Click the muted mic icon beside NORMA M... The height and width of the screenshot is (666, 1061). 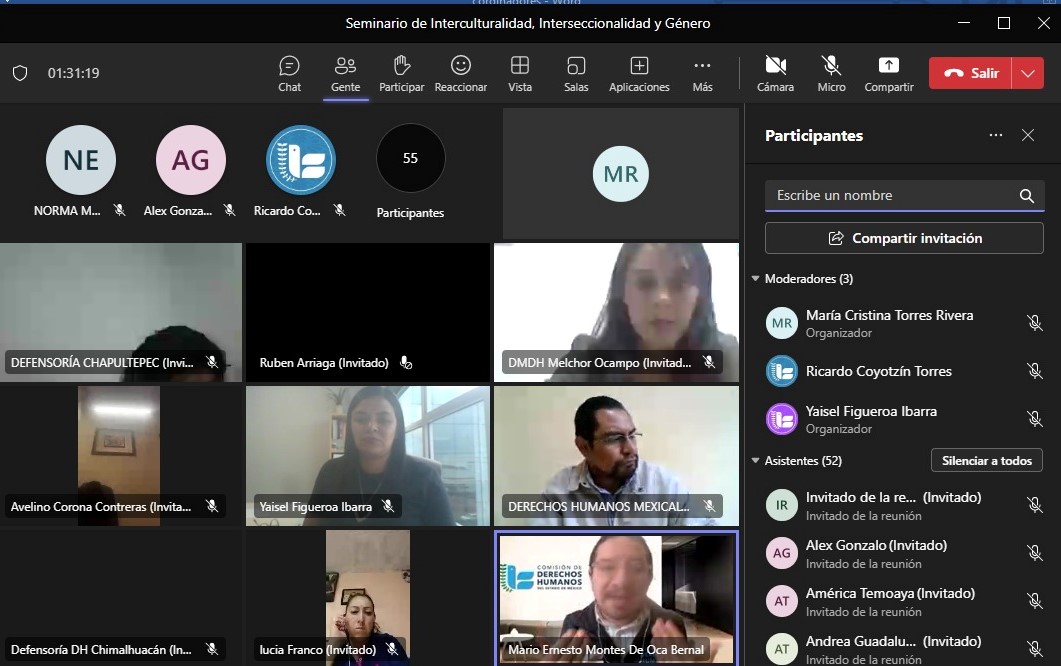point(119,210)
